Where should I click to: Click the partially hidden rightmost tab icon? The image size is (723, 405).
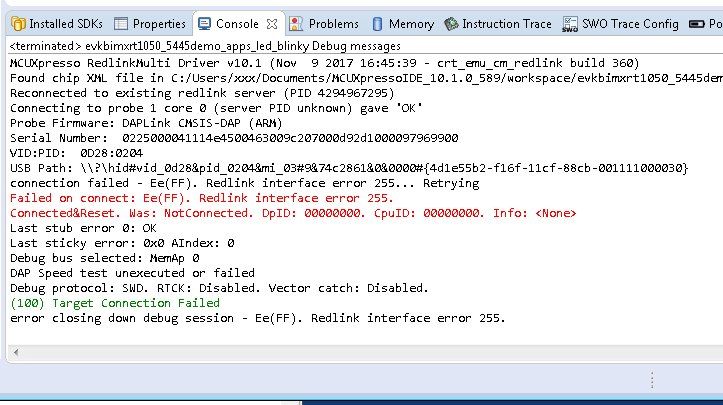[699, 23]
